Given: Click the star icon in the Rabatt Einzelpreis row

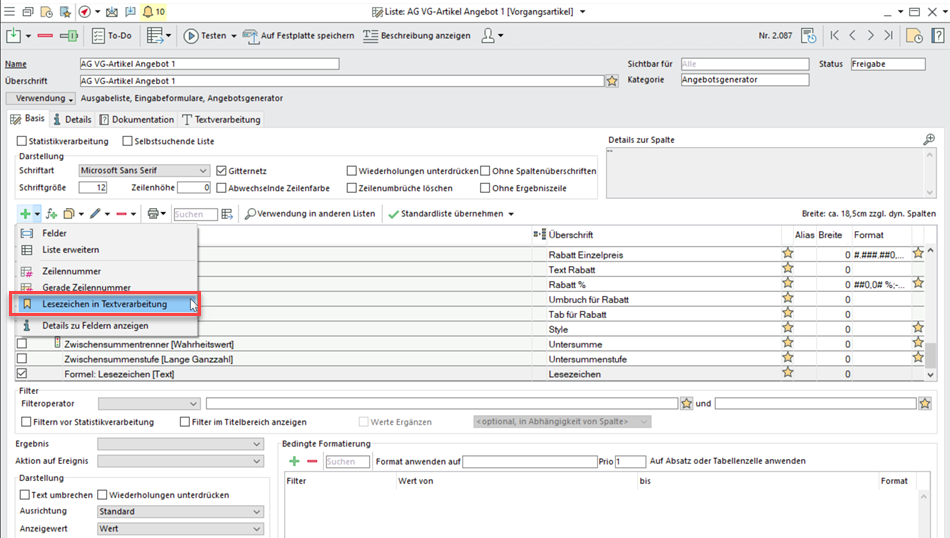Looking at the screenshot, I should tap(788, 254).
